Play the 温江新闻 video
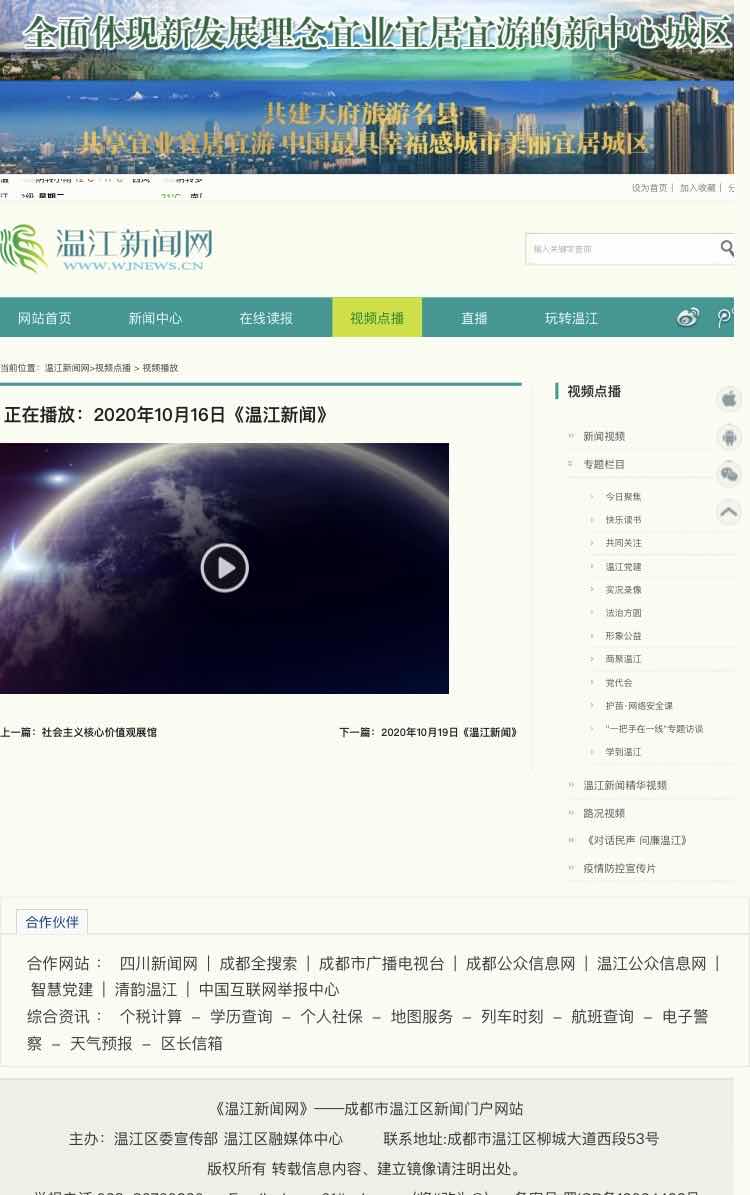750x1195 pixels. click(224, 568)
